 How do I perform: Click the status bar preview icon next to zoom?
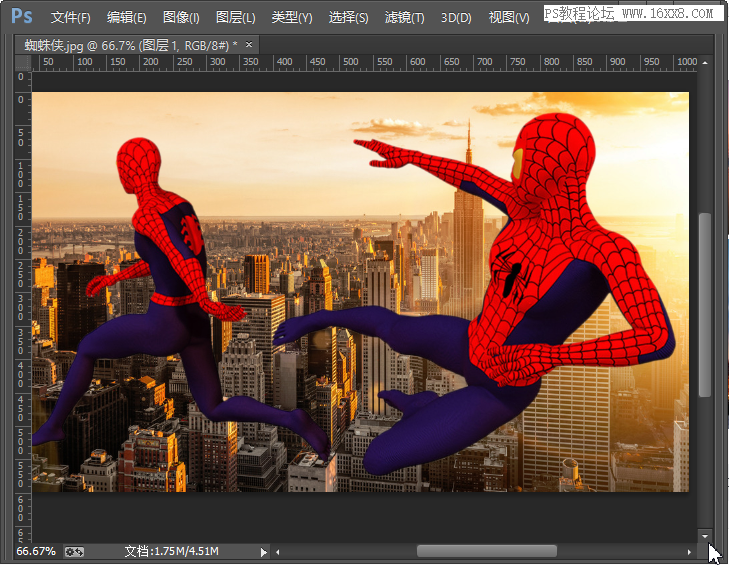coord(74,552)
